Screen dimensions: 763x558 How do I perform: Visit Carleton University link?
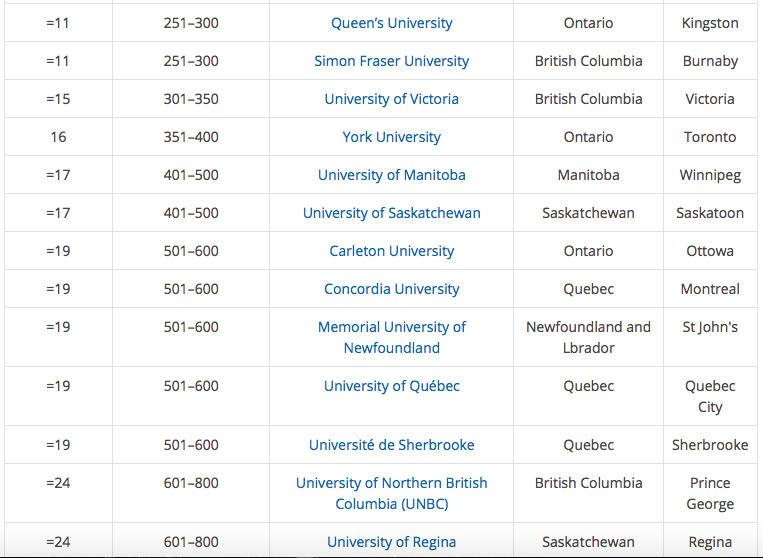coord(391,251)
